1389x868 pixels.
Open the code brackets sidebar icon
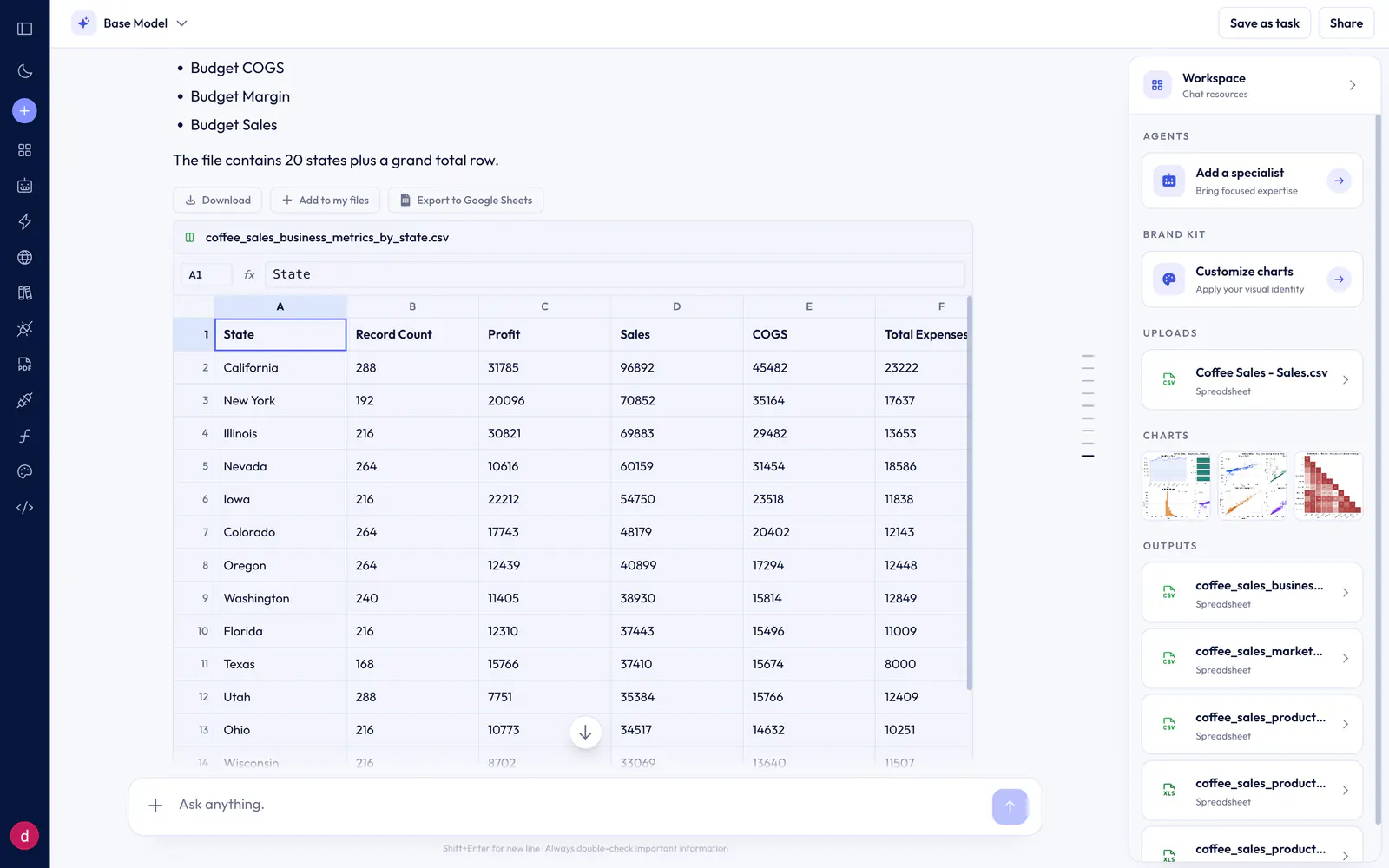24,507
